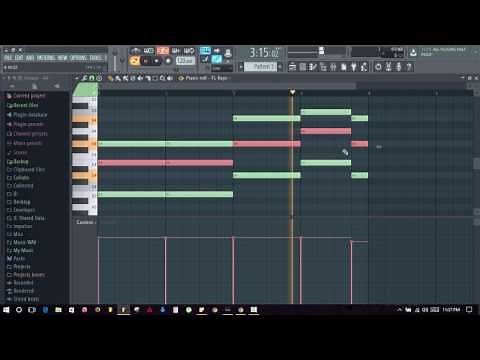Toggle the blue button right of the brush icon
Screen dimensions: 480x360
[x=217, y=60]
